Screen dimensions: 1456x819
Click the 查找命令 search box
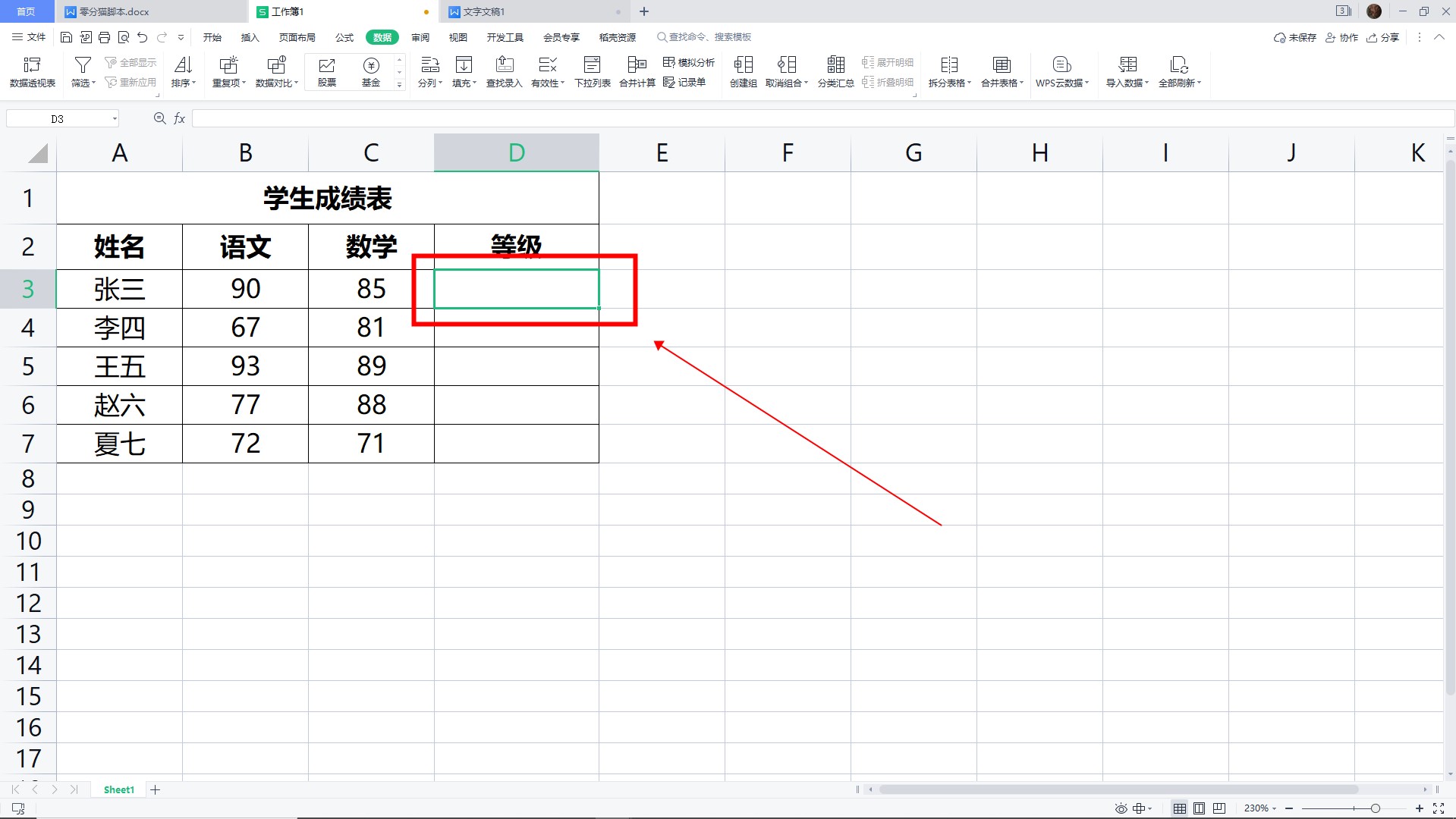704,37
